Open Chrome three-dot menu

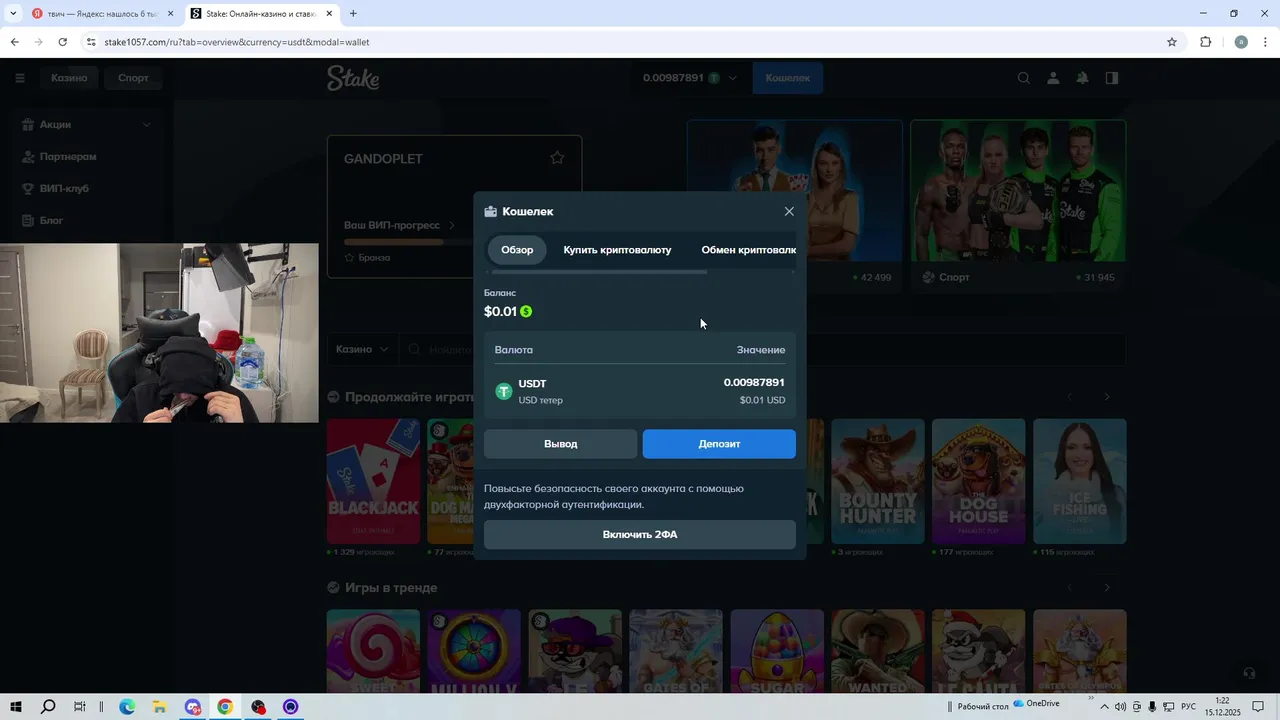[x=1266, y=42]
